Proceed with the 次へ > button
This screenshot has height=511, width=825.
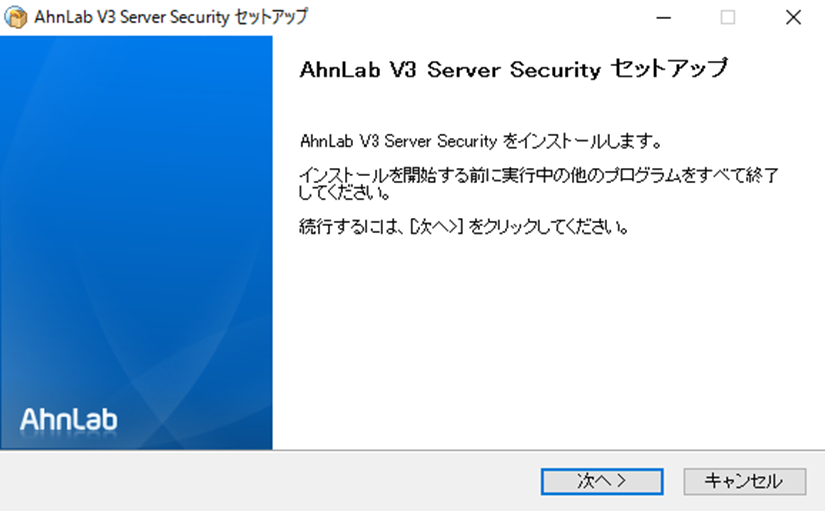pyautogui.click(x=602, y=481)
